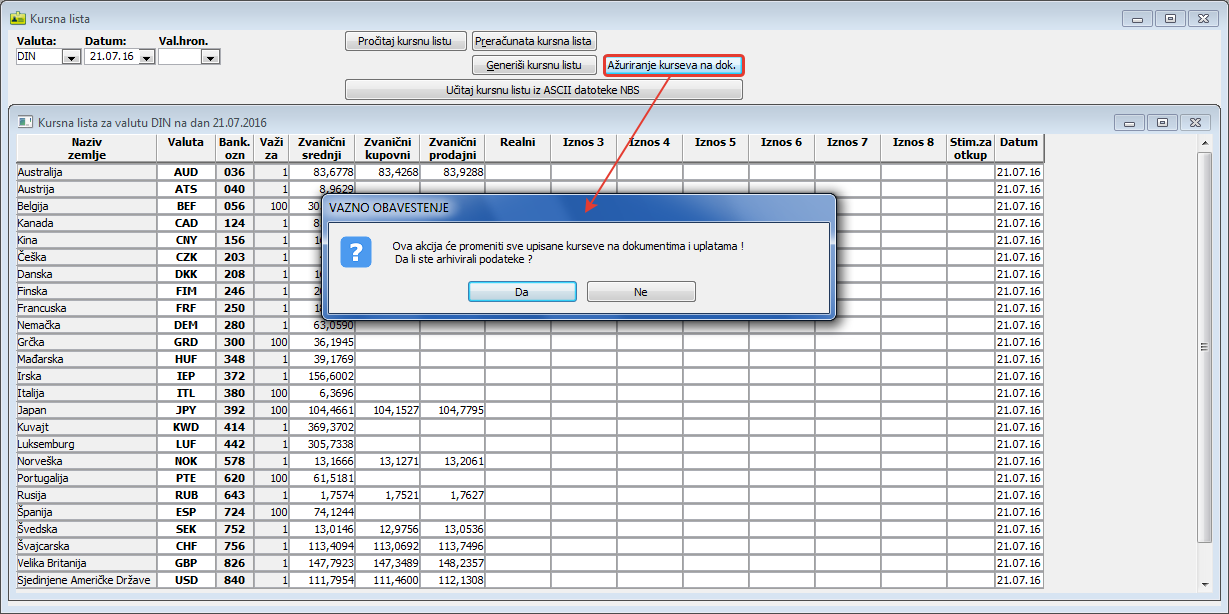Click the table vertical scrollbar thumb
The image size is (1229, 614).
coord(1205,347)
